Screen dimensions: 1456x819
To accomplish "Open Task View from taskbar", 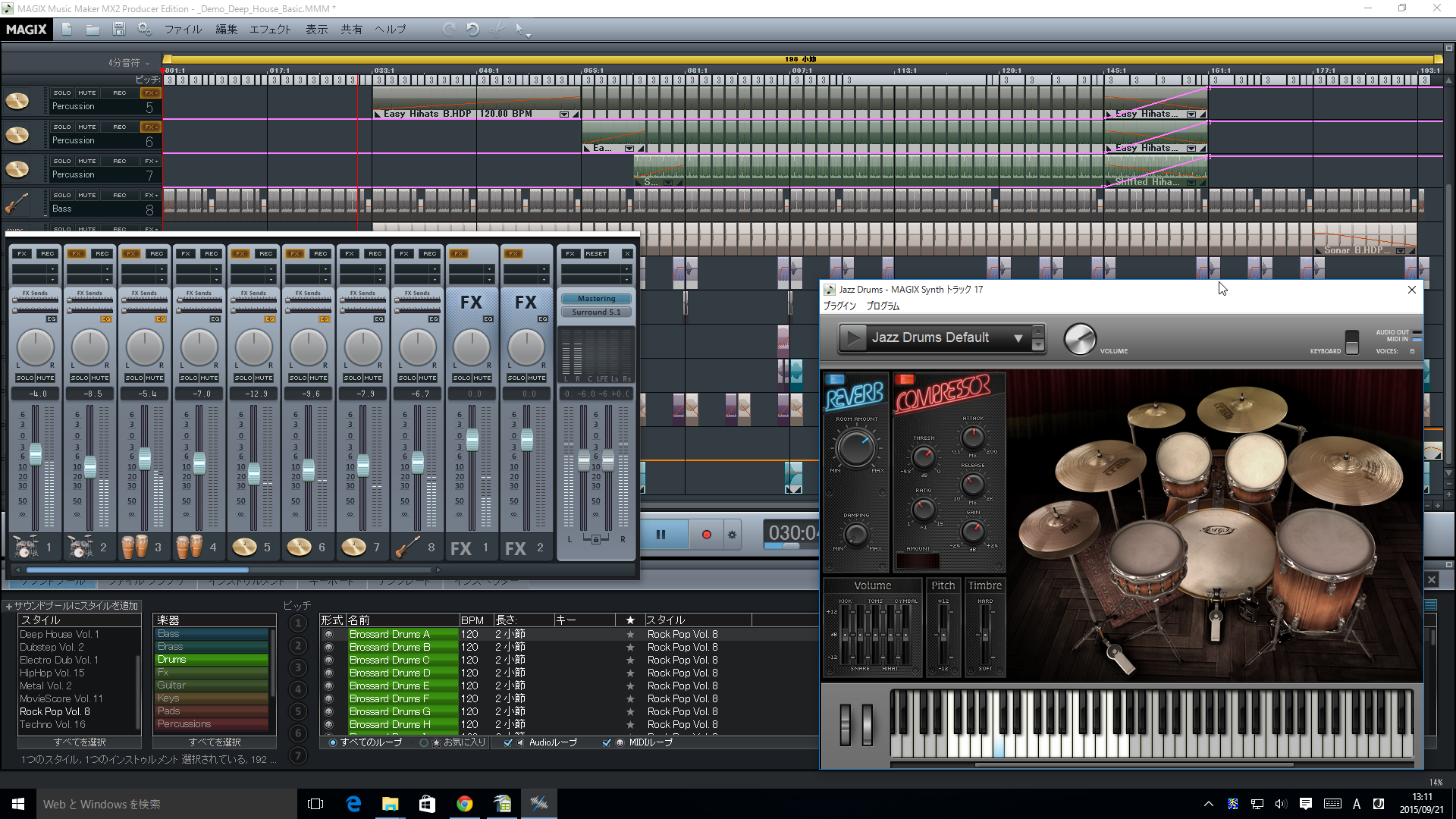I will 315,804.
